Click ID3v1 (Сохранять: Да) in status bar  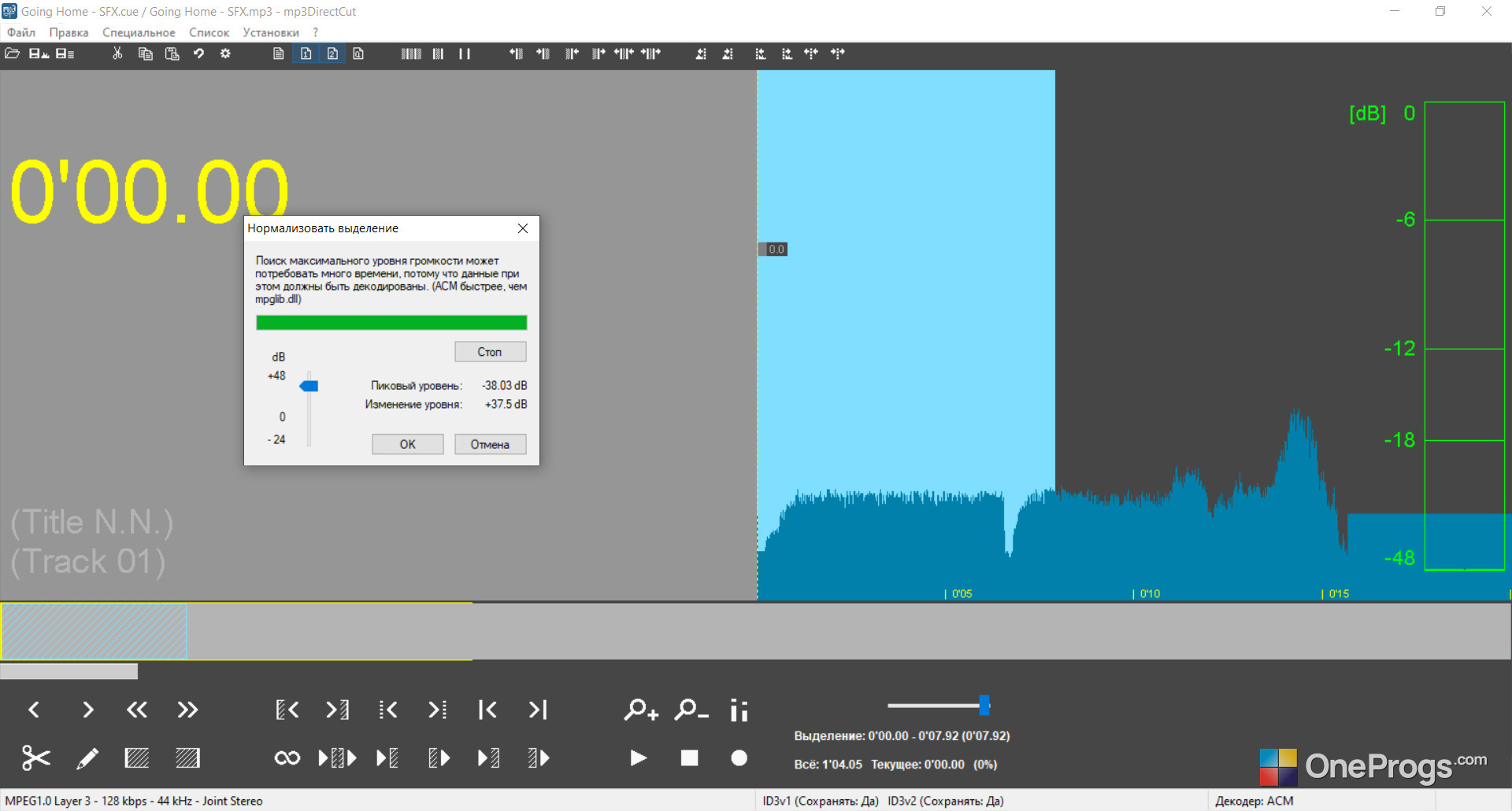[821, 801]
